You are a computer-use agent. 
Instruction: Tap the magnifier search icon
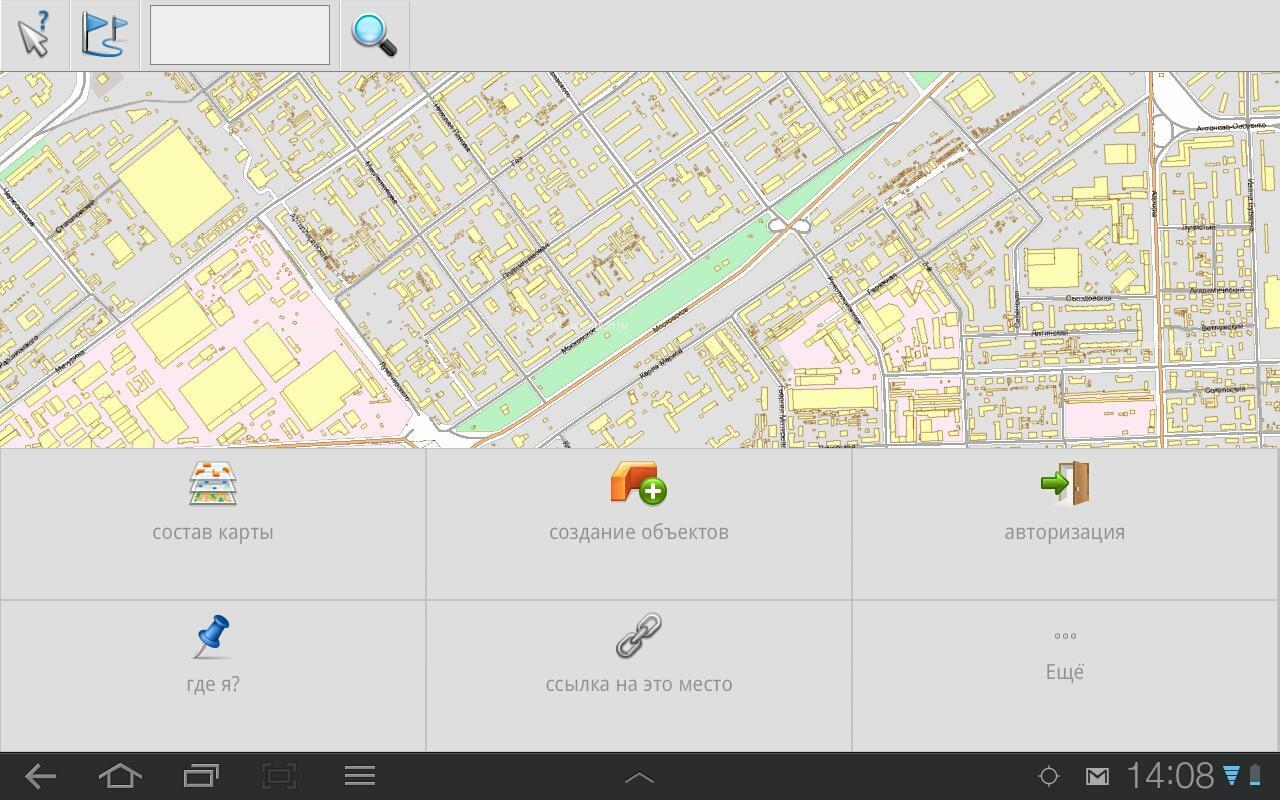[x=374, y=35]
